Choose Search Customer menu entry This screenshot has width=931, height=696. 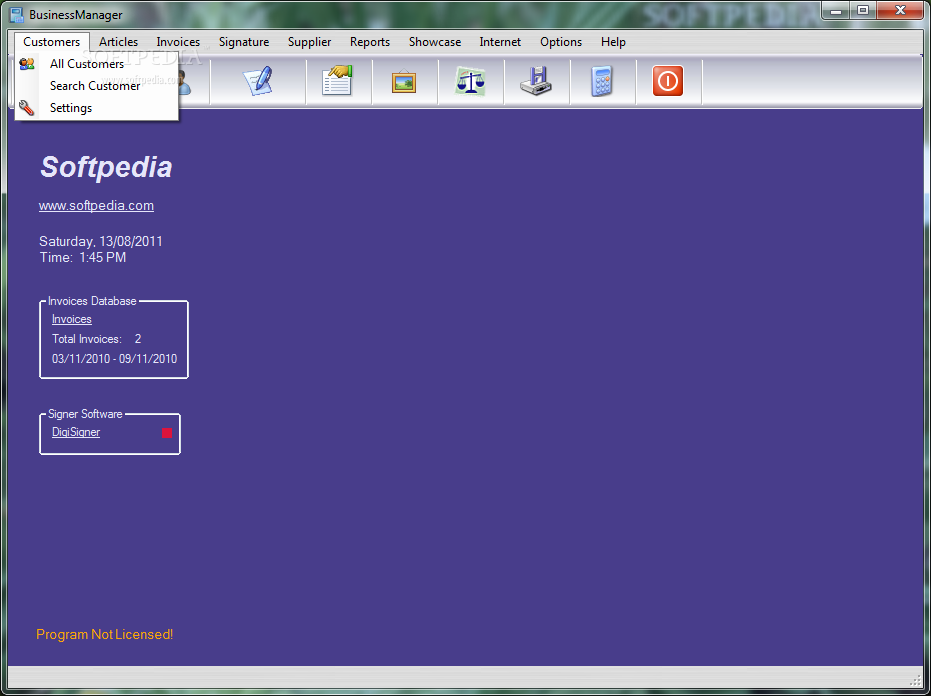coord(96,86)
